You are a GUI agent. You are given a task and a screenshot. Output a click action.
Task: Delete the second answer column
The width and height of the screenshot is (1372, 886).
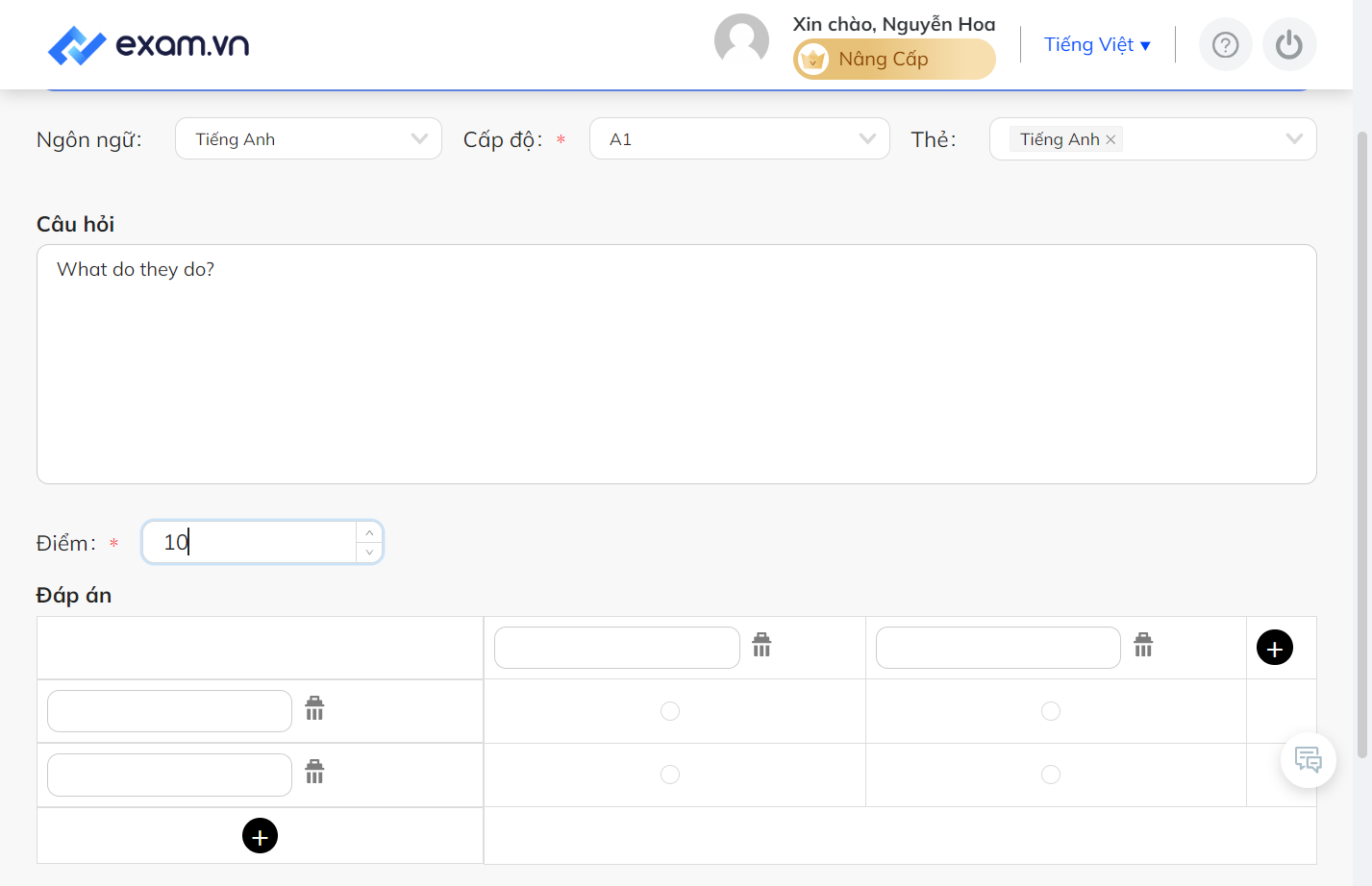click(x=1143, y=645)
